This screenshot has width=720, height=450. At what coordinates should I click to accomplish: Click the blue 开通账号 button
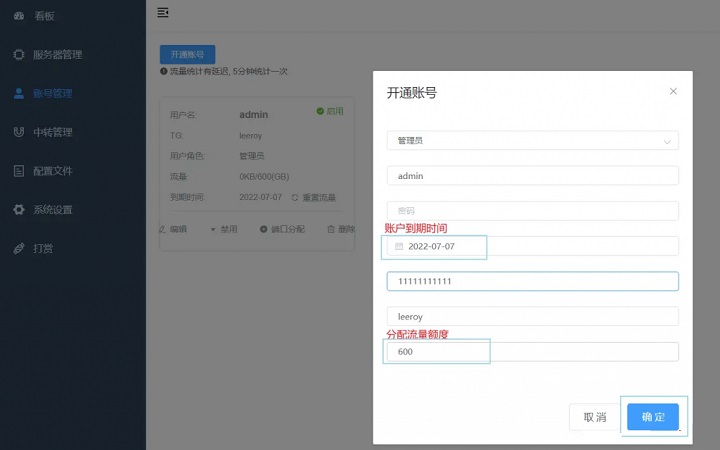tap(187, 54)
